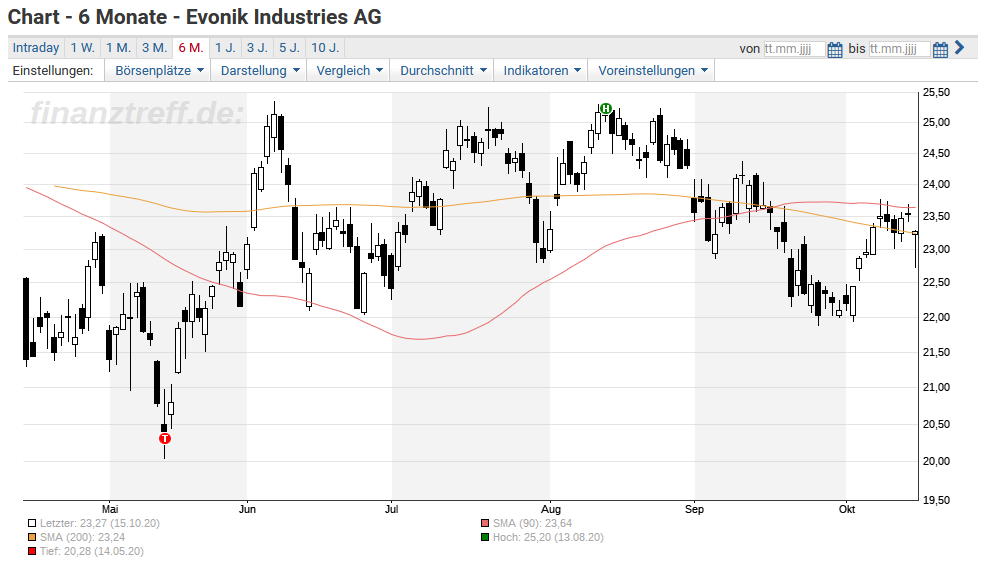Click the 'von' start date input field

[794, 49]
